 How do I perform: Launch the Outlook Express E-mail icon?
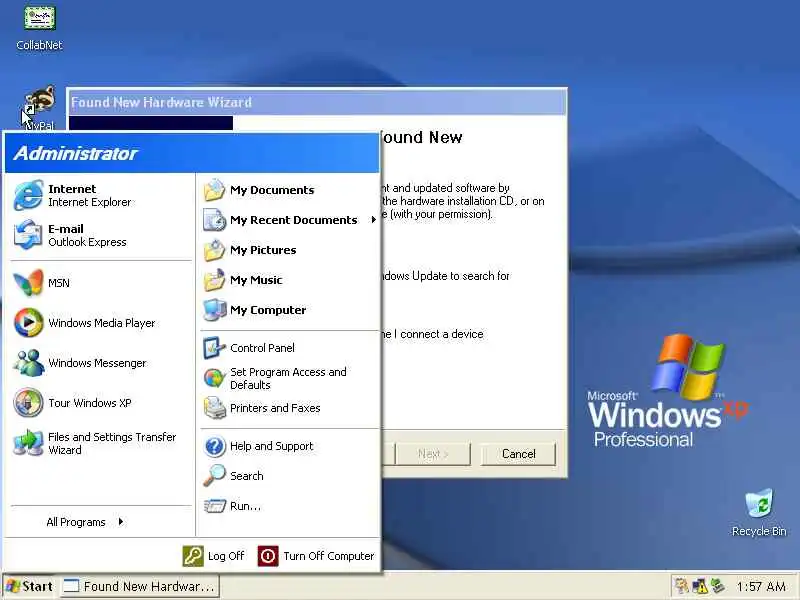point(28,235)
